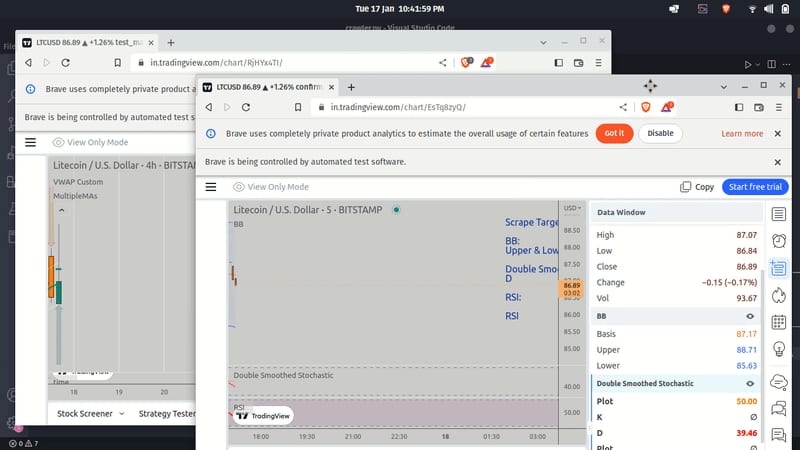Bookmark the page in front Brave window
800x450 pixels.
(298, 107)
